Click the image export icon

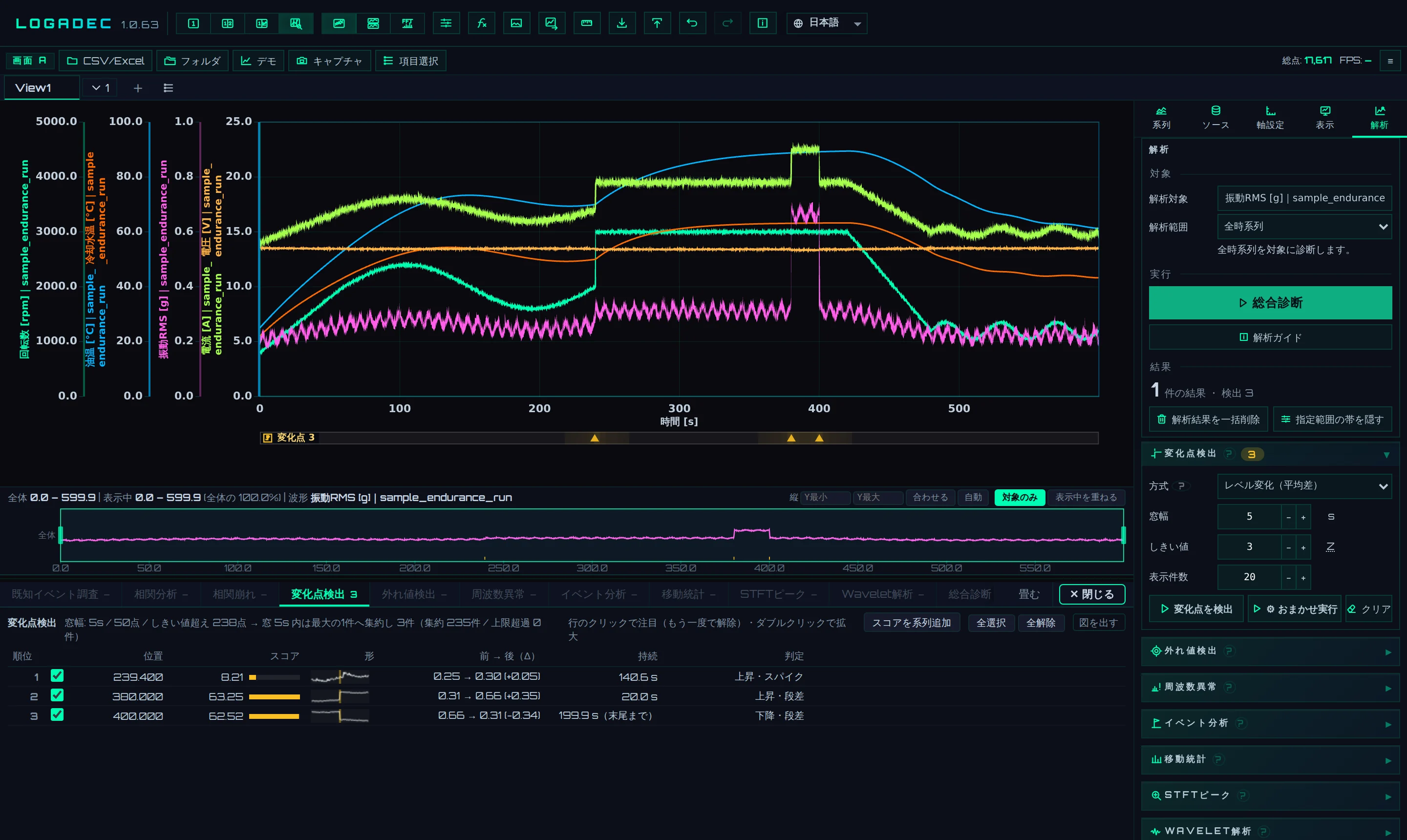coord(516,23)
